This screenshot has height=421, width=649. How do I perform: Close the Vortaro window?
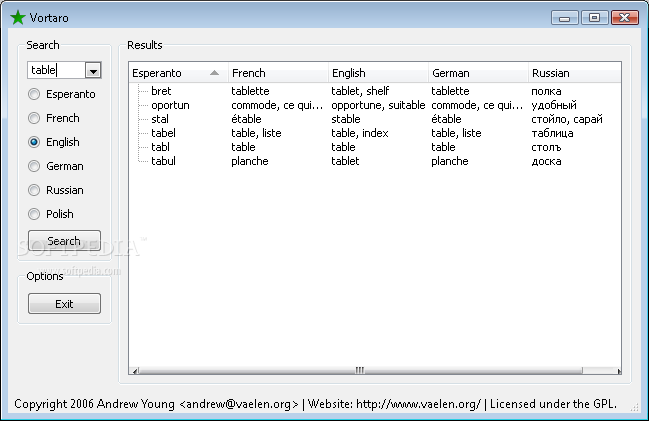625,17
